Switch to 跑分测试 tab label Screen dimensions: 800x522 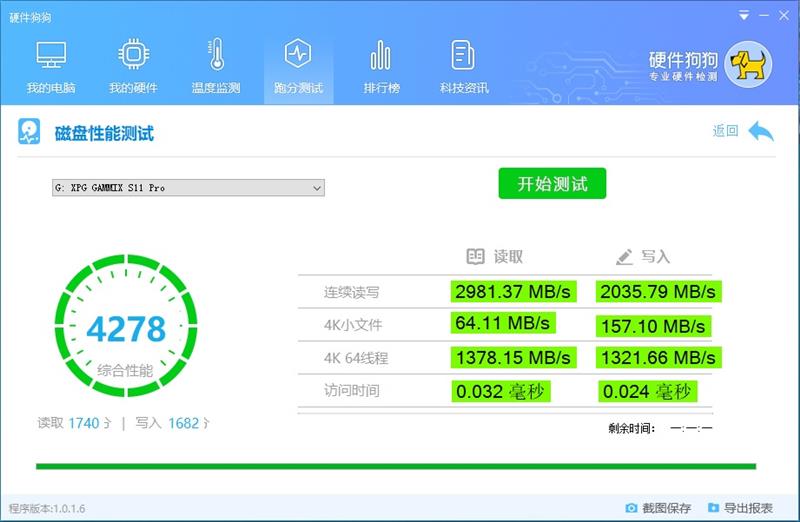(x=298, y=88)
